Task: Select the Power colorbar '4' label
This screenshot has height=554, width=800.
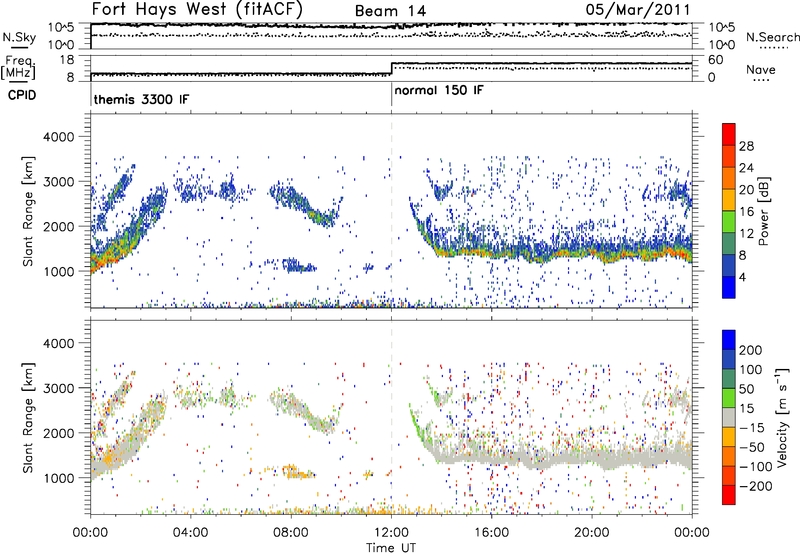Action: [x=742, y=277]
